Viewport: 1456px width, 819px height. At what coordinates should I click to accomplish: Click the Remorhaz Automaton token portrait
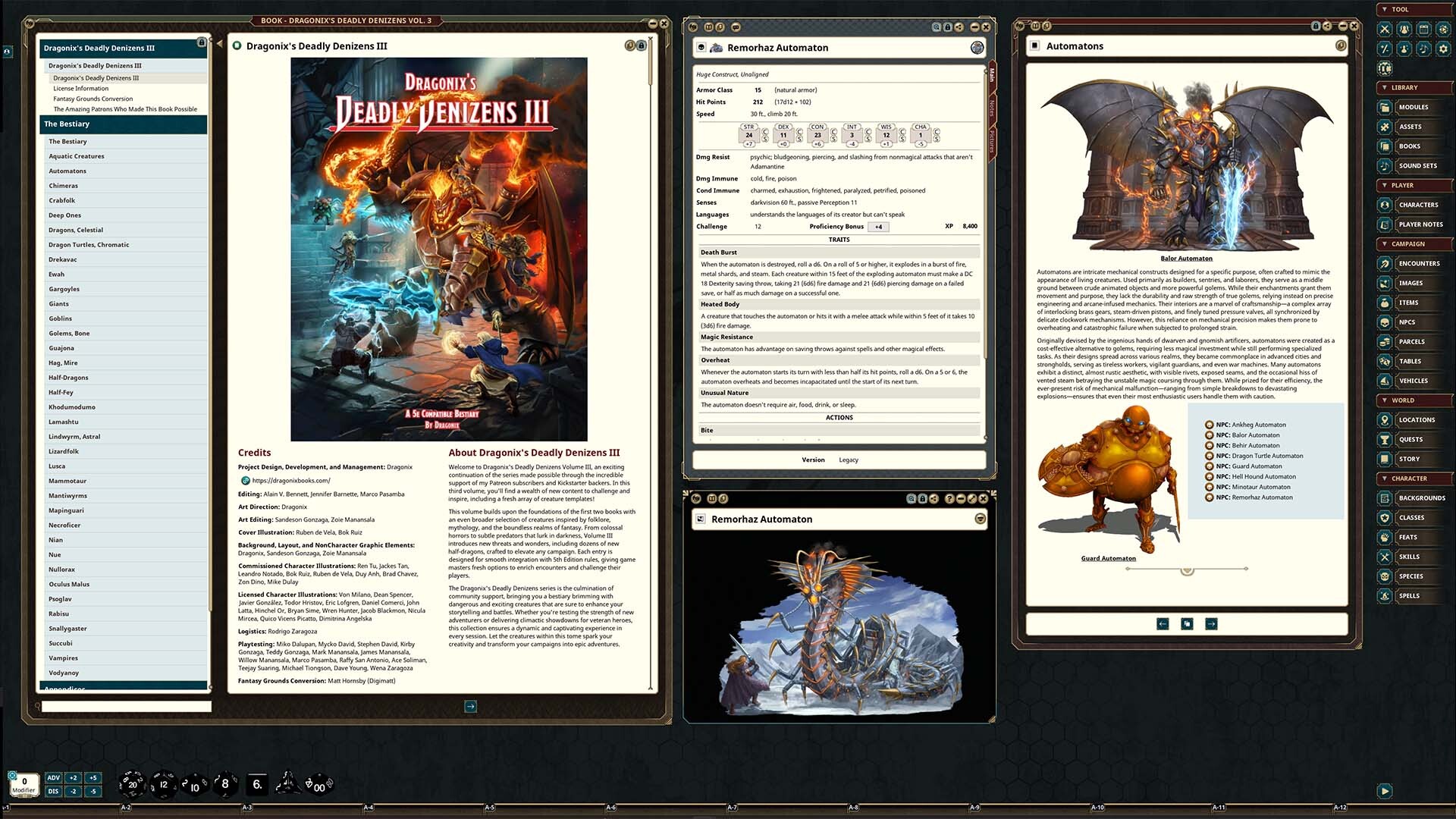pos(977,48)
